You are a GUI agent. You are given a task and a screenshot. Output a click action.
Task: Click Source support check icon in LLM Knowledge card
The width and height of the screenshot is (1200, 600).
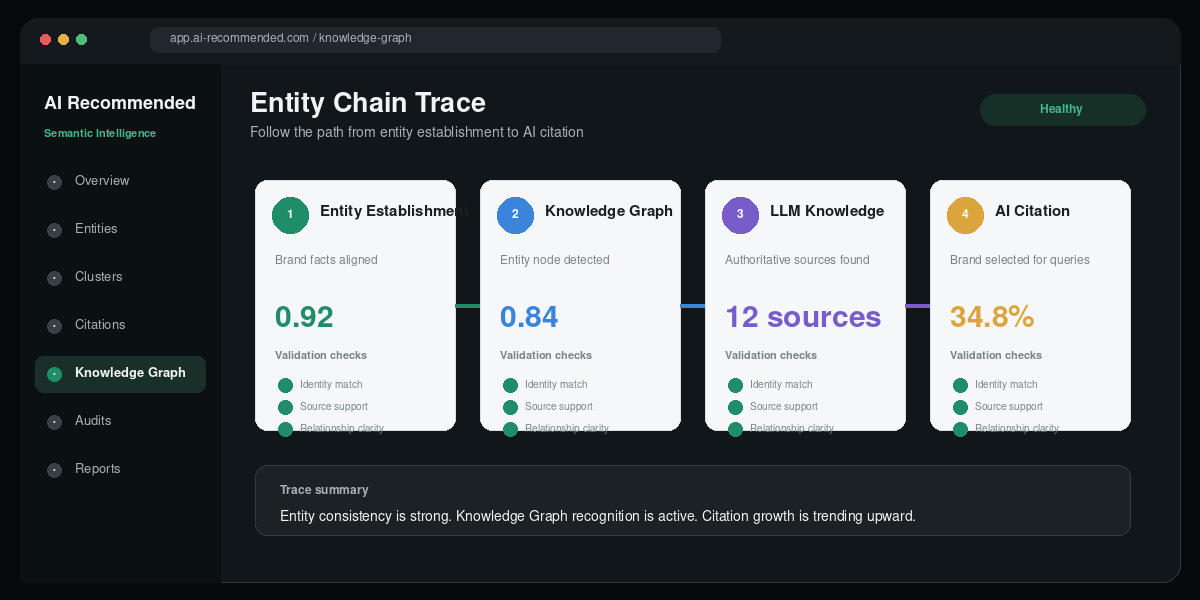click(x=735, y=407)
